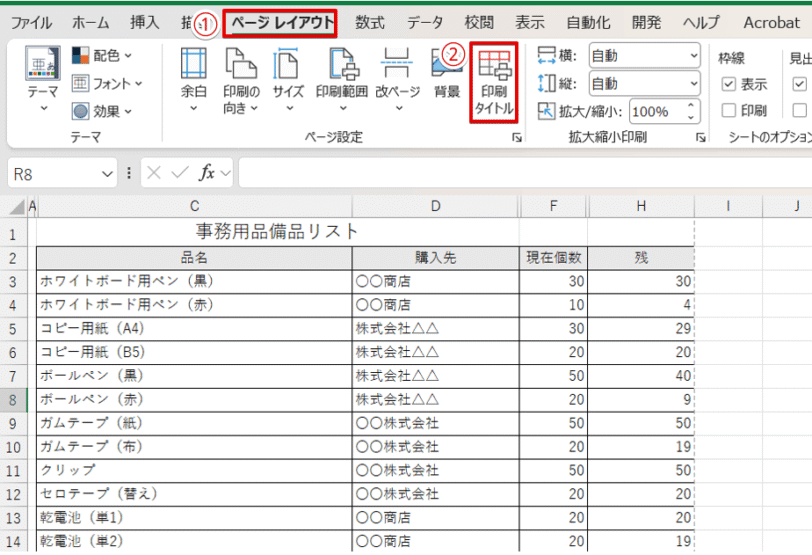
Task: Click the select-all corner triangle
Action: [x=16, y=207]
